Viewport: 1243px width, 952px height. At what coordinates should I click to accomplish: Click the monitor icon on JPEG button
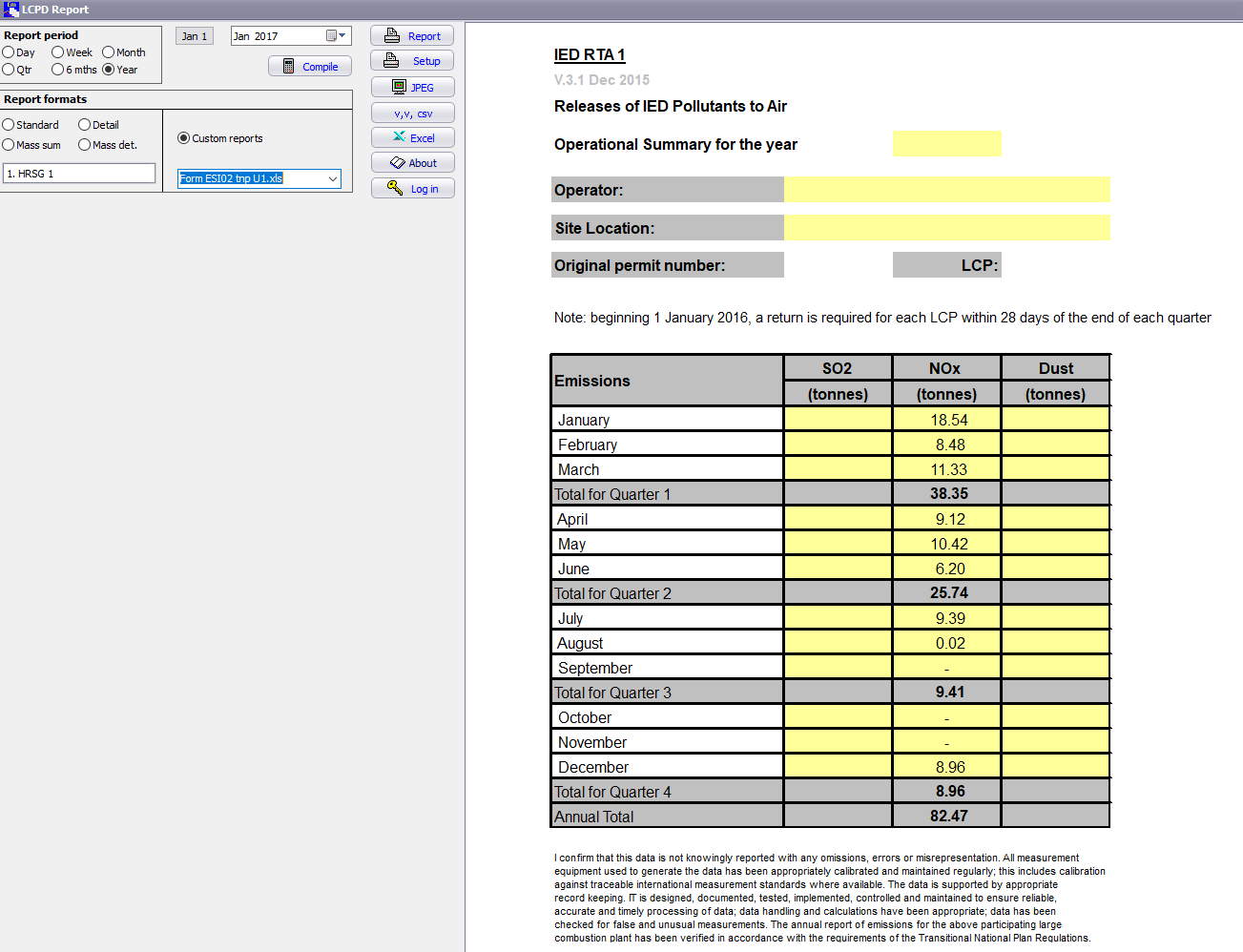(399, 87)
